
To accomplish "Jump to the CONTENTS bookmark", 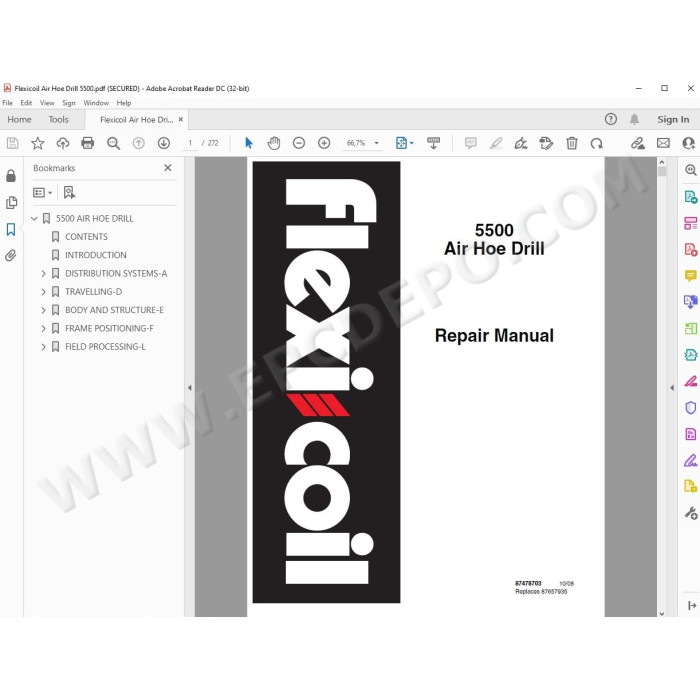I will point(86,237).
